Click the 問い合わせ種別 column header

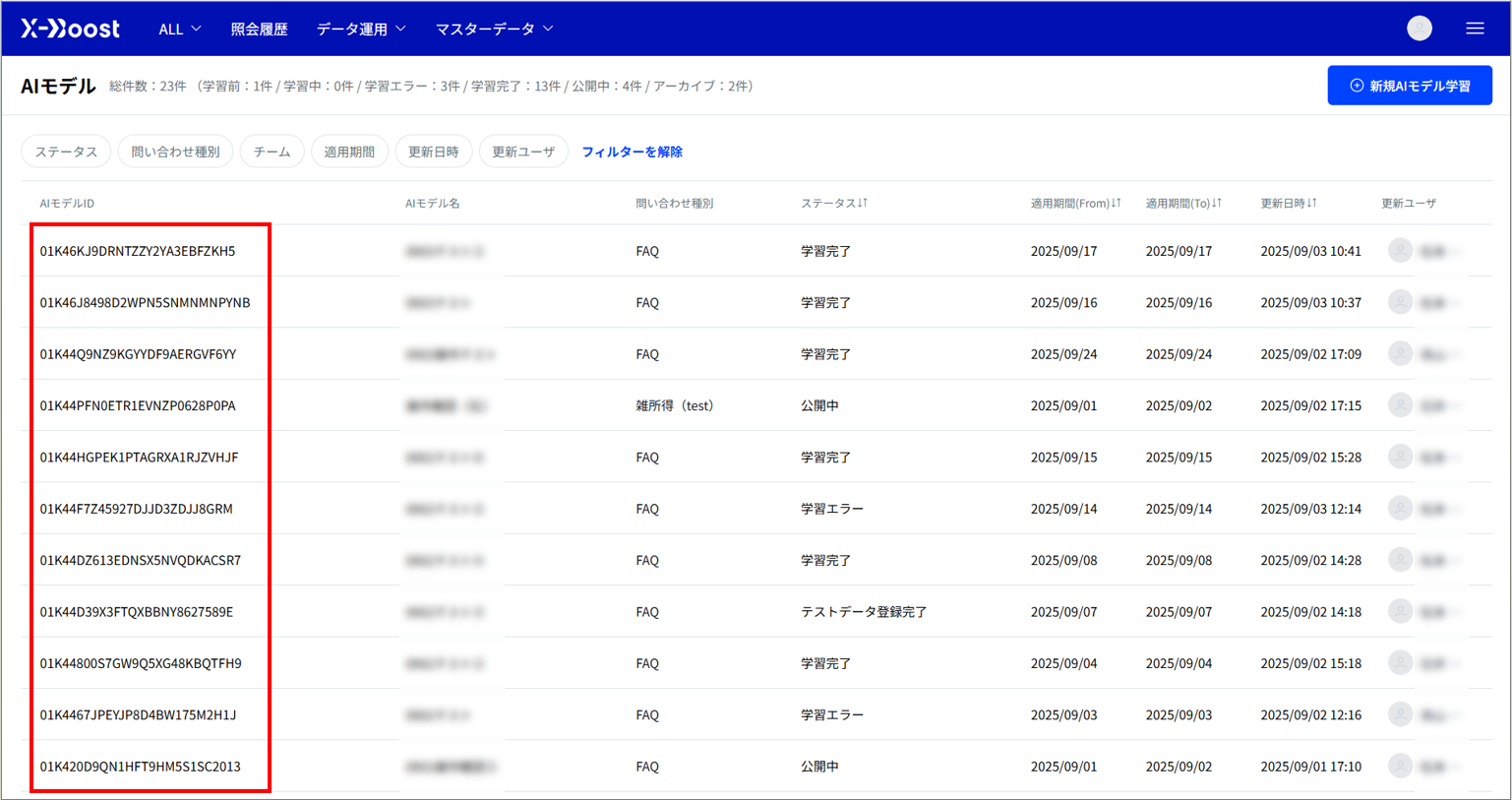(x=675, y=204)
